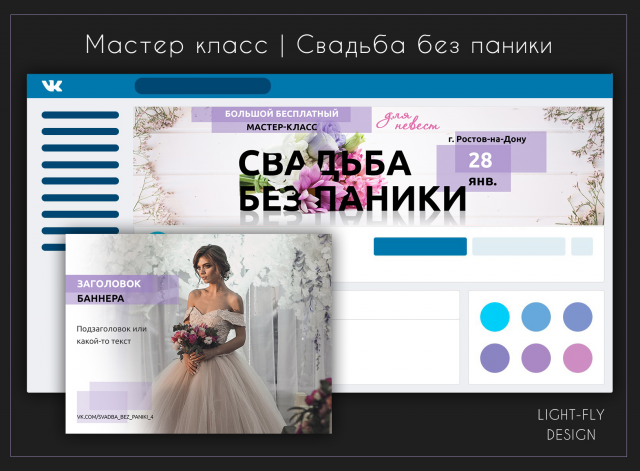Click 'какой-то текст' subtitle line
The height and width of the screenshot is (471, 640).
coord(104,341)
